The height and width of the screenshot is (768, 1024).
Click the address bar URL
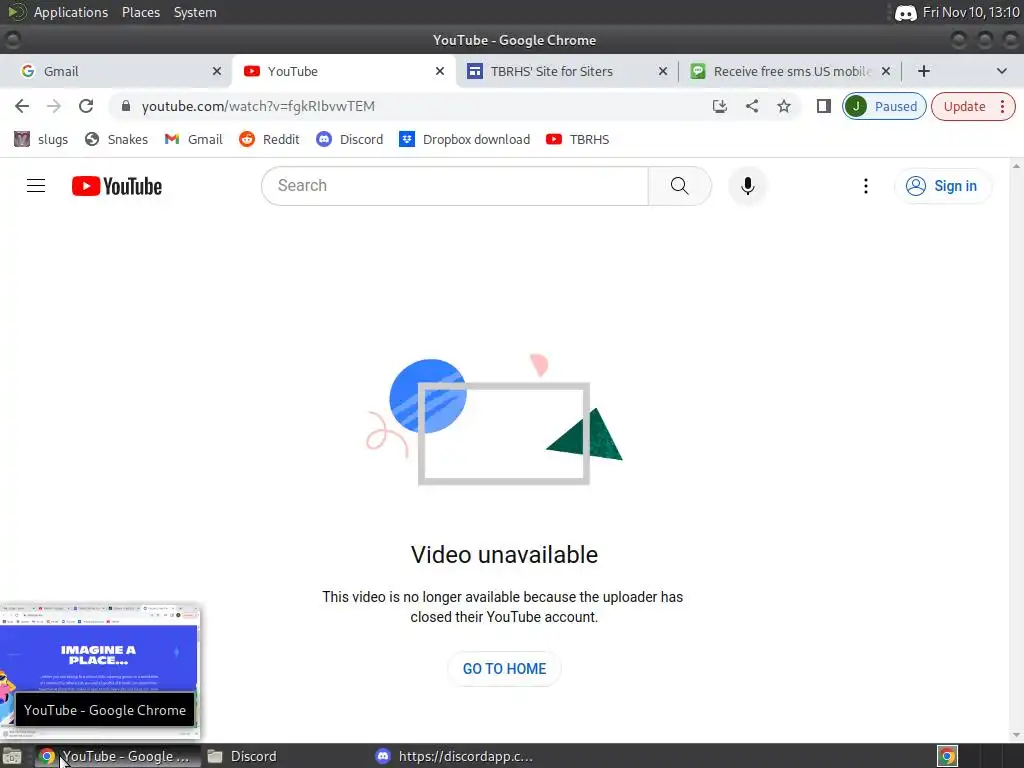(x=258, y=106)
